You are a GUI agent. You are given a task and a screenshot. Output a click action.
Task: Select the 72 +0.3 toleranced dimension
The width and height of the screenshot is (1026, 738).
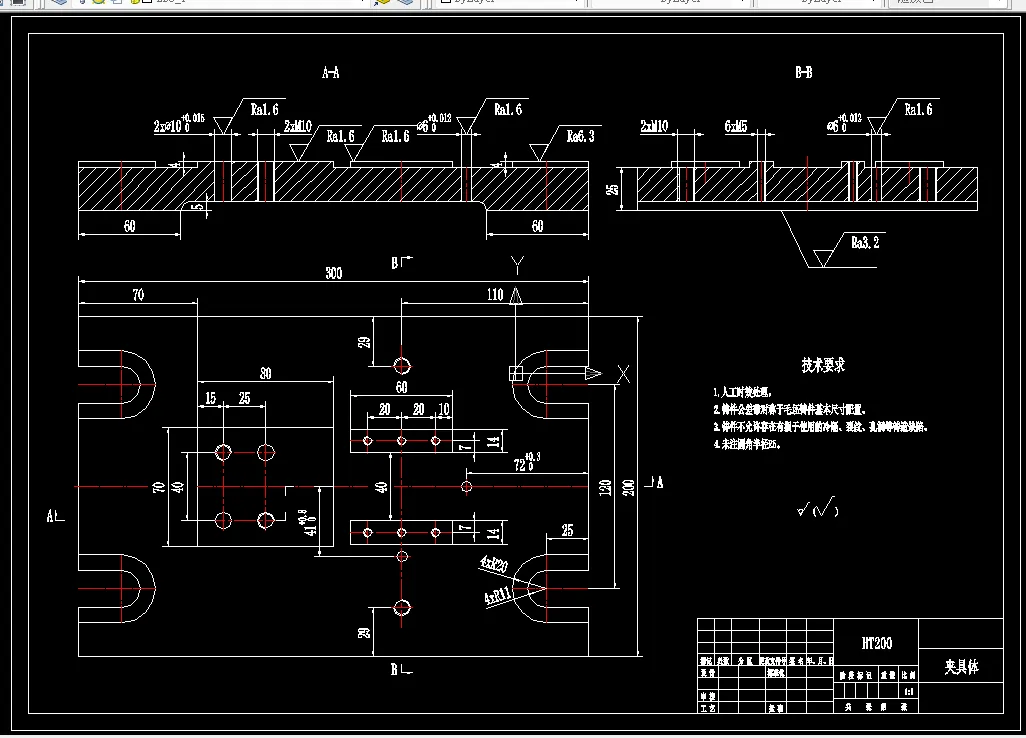527,462
